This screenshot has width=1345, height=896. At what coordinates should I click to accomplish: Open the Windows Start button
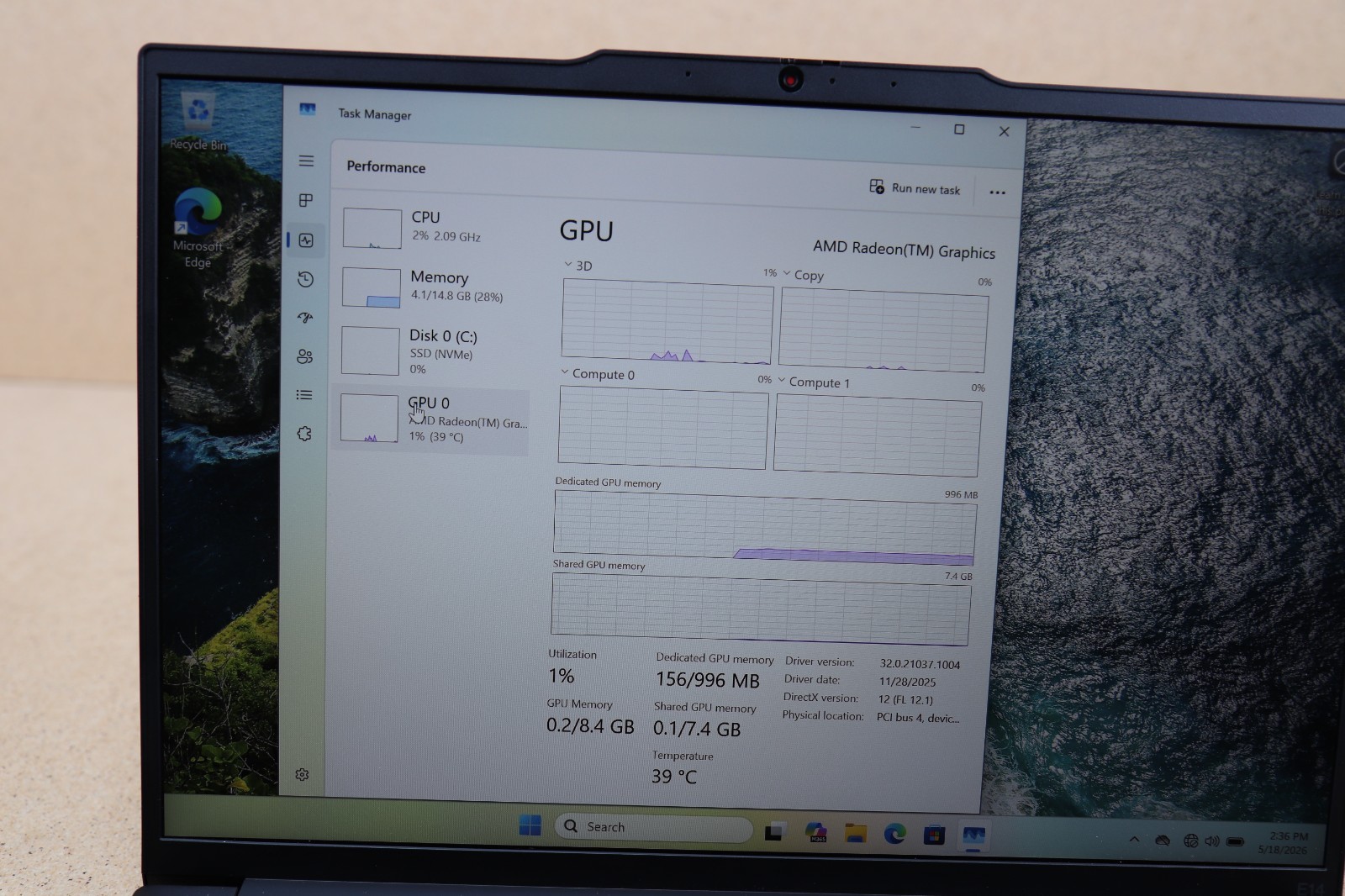click(530, 825)
